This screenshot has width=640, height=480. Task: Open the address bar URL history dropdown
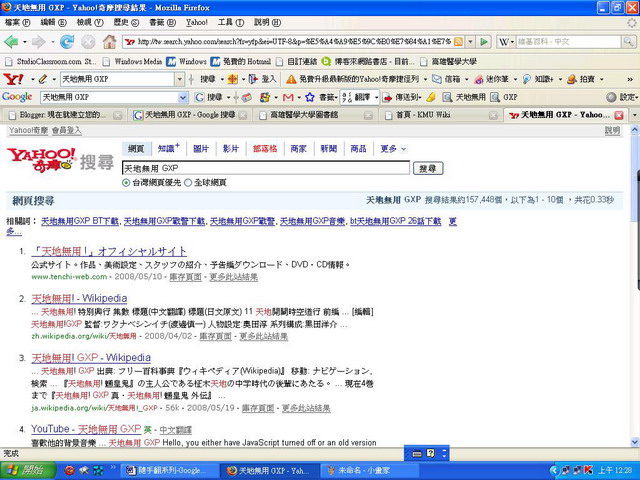click(x=471, y=42)
